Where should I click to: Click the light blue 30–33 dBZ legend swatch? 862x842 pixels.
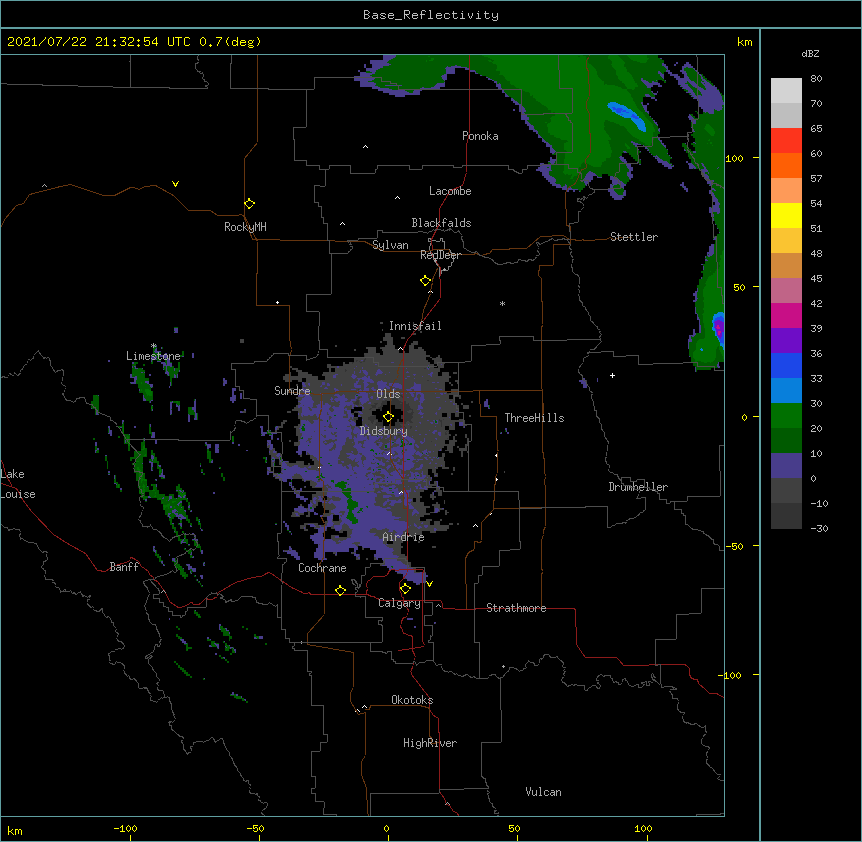click(x=786, y=391)
